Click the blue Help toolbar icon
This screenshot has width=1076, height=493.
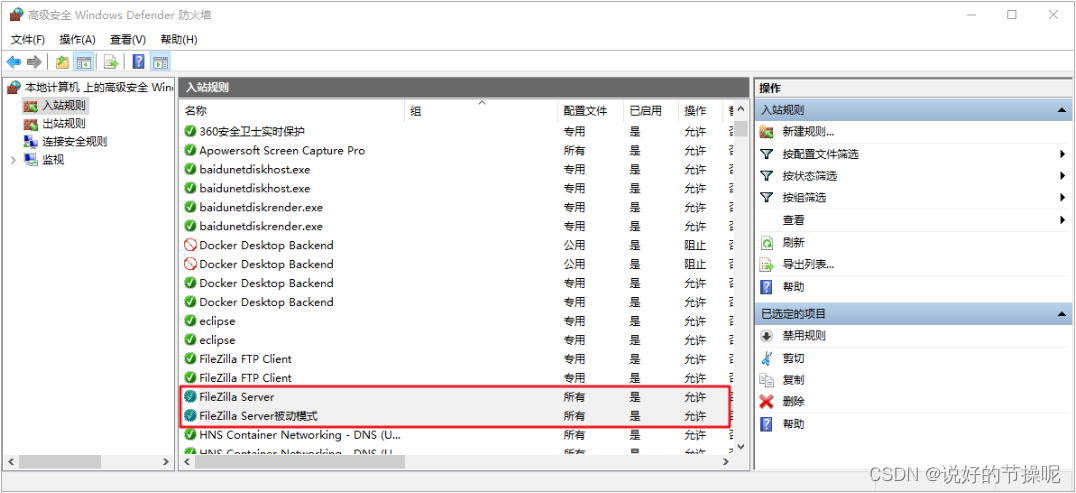138,62
